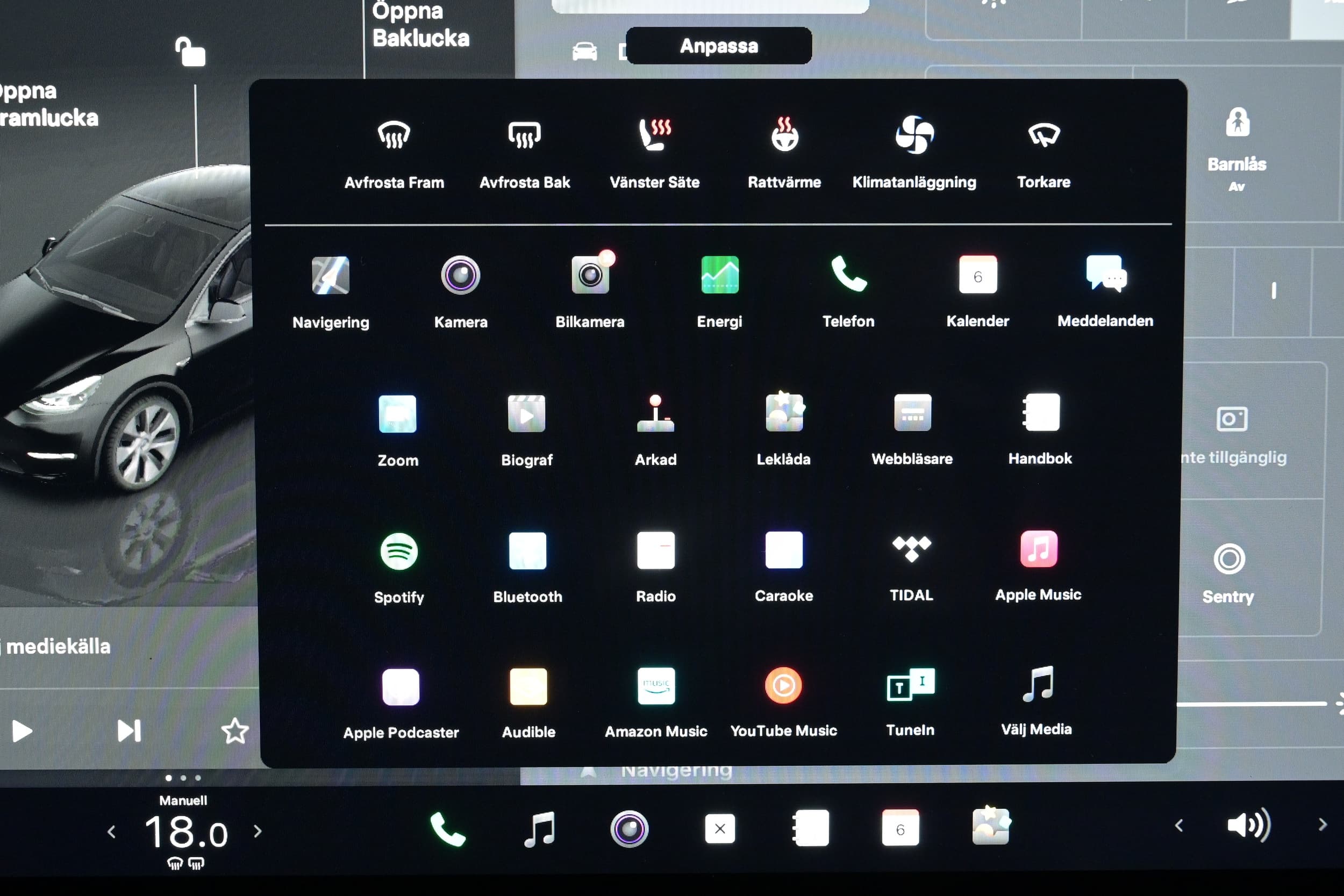This screenshot has width=1344, height=896.
Task: Toggle Sentry mode
Action: click(1228, 574)
